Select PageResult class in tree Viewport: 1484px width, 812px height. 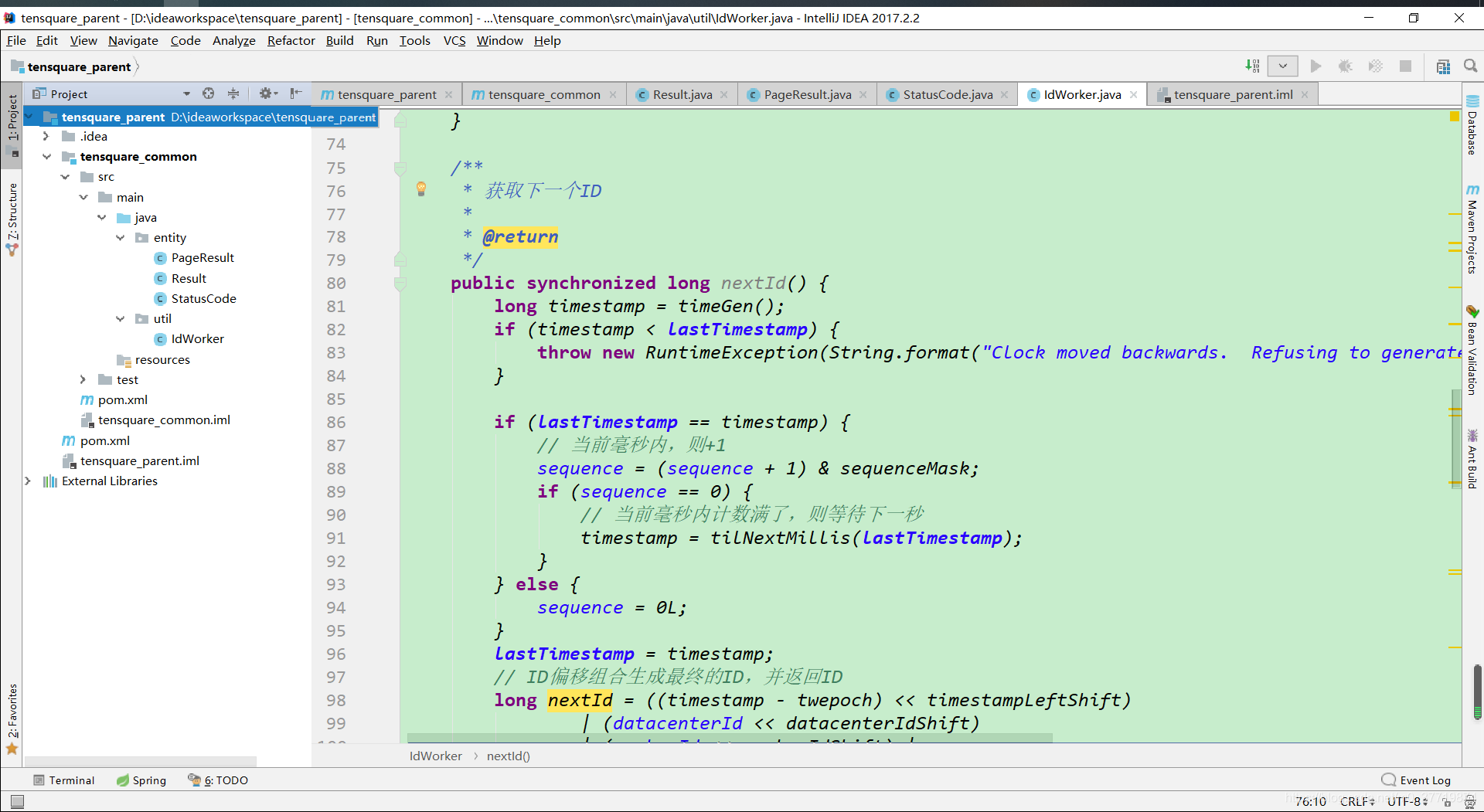coord(203,257)
